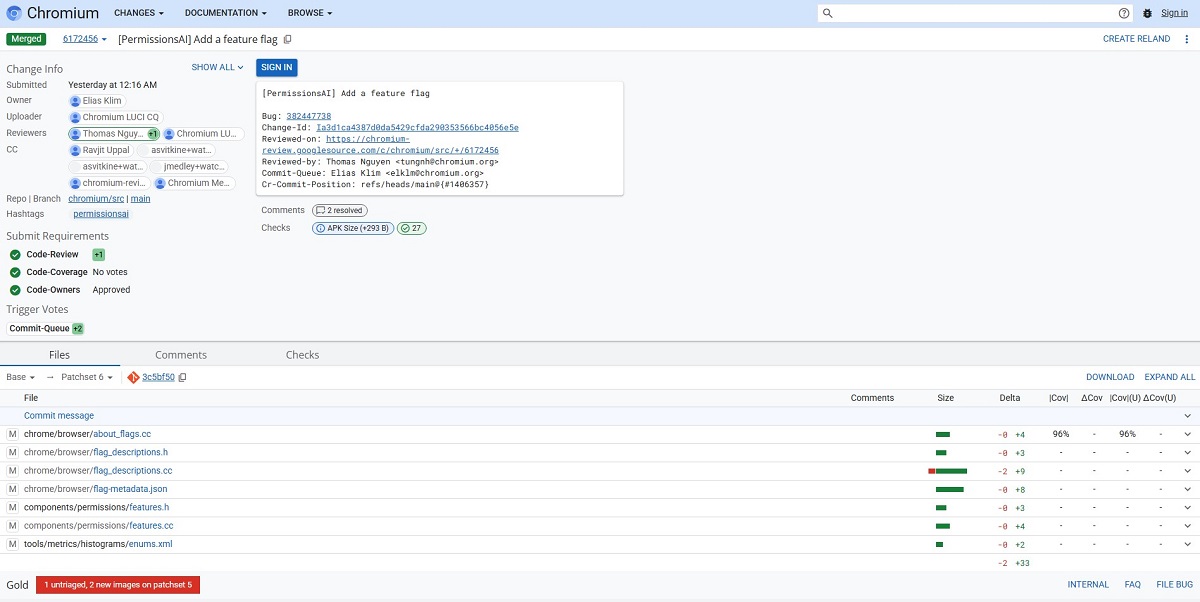Click the Code-Coverage green check icon
Screen dimensions: 1200x602
coord(15,272)
